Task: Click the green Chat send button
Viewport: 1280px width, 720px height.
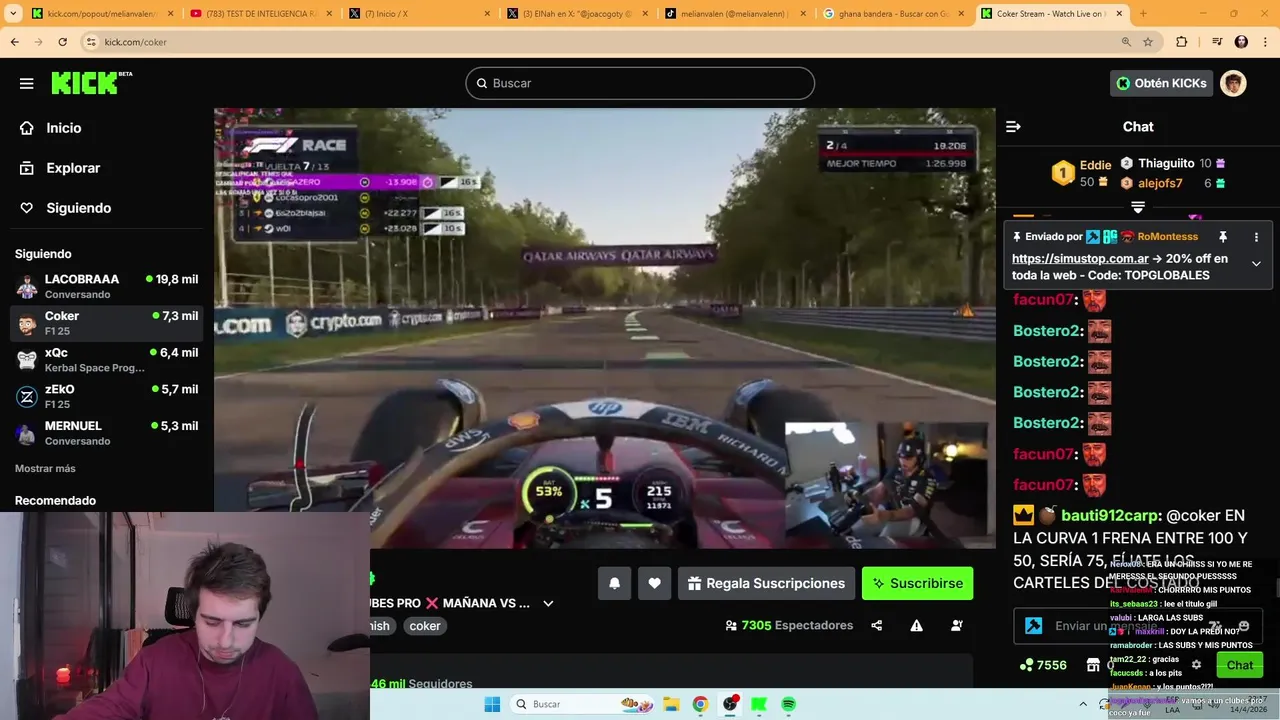Action: click(x=1240, y=665)
